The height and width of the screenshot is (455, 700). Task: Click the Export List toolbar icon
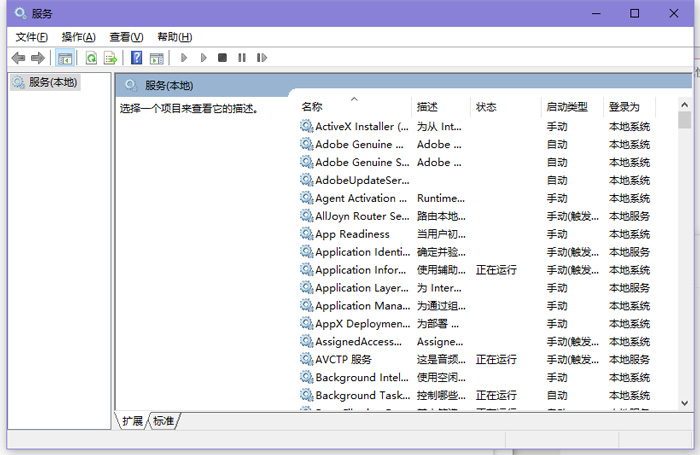click(x=110, y=58)
